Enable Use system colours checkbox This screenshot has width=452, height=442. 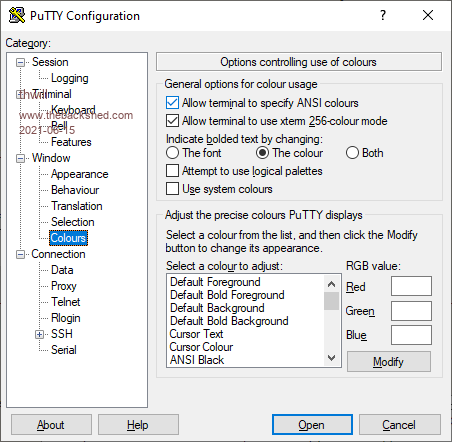(x=172, y=189)
